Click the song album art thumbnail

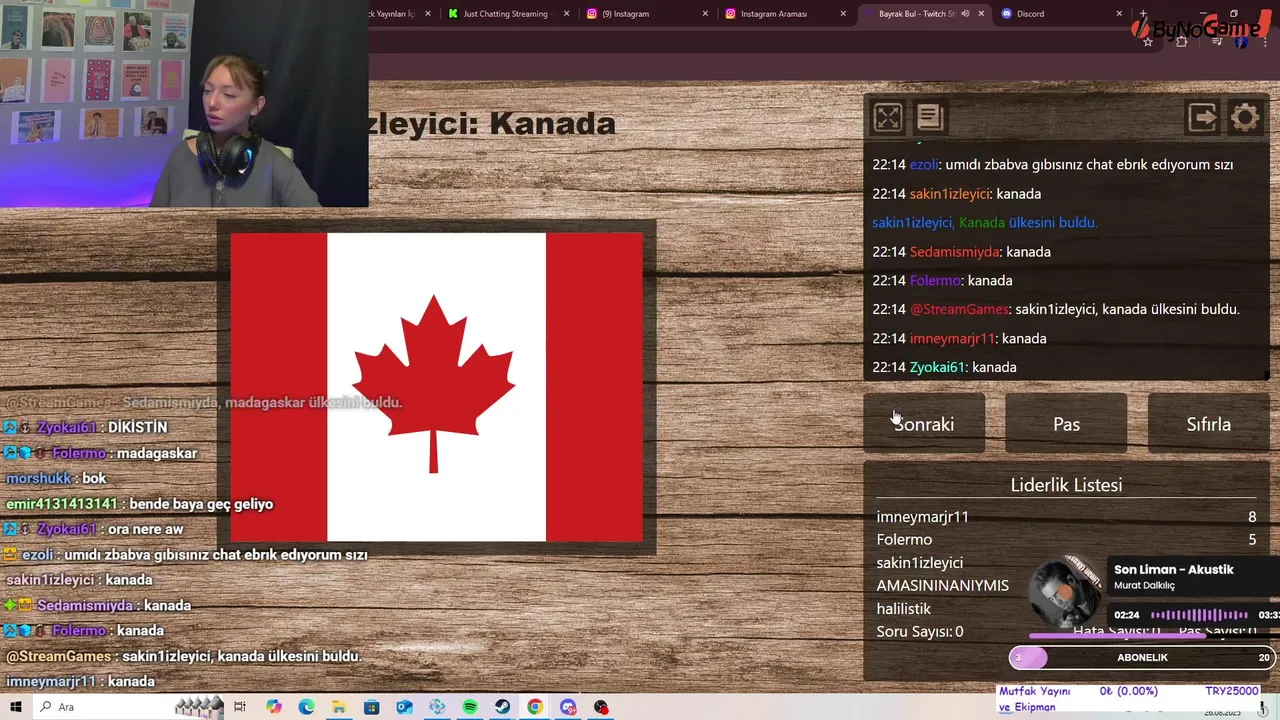pyautogui.click(x=1068, y=593)
